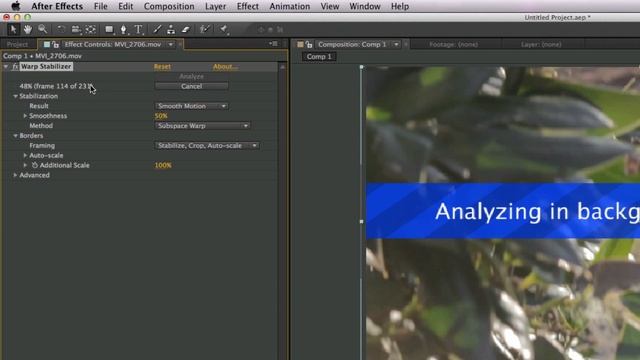Open the Composition menu
Viewport: 640px width, 360px height.
coord(169,6)
